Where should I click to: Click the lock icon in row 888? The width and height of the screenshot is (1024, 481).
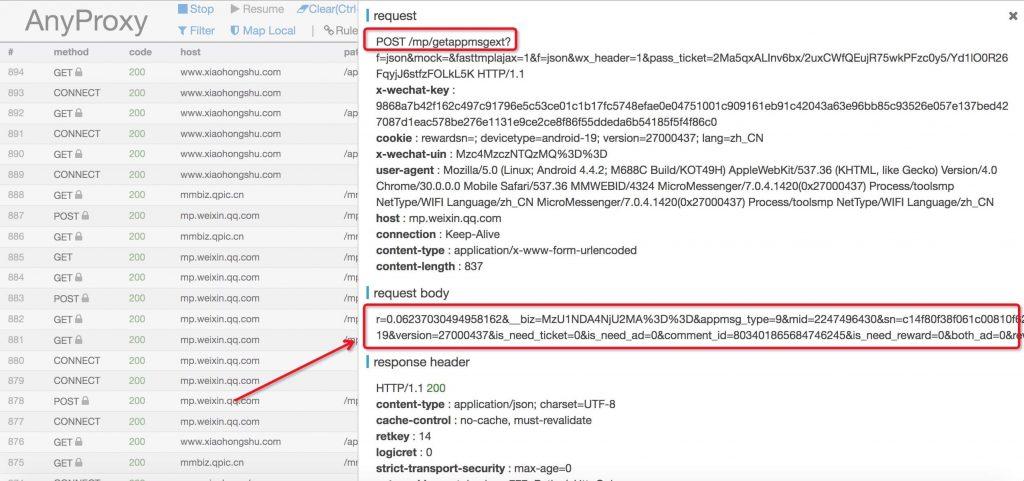tap(78, 196)
